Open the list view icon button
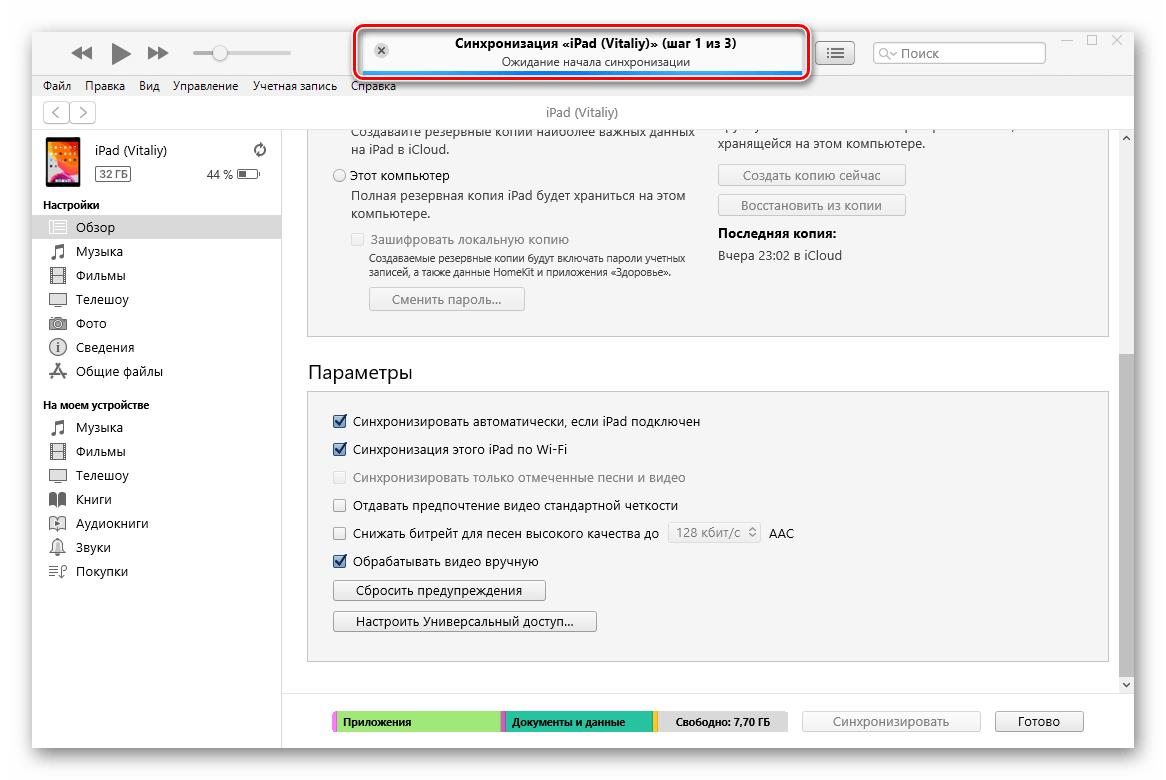Image resolution: width=1166 pixels, height=780 pixels. 836,53
